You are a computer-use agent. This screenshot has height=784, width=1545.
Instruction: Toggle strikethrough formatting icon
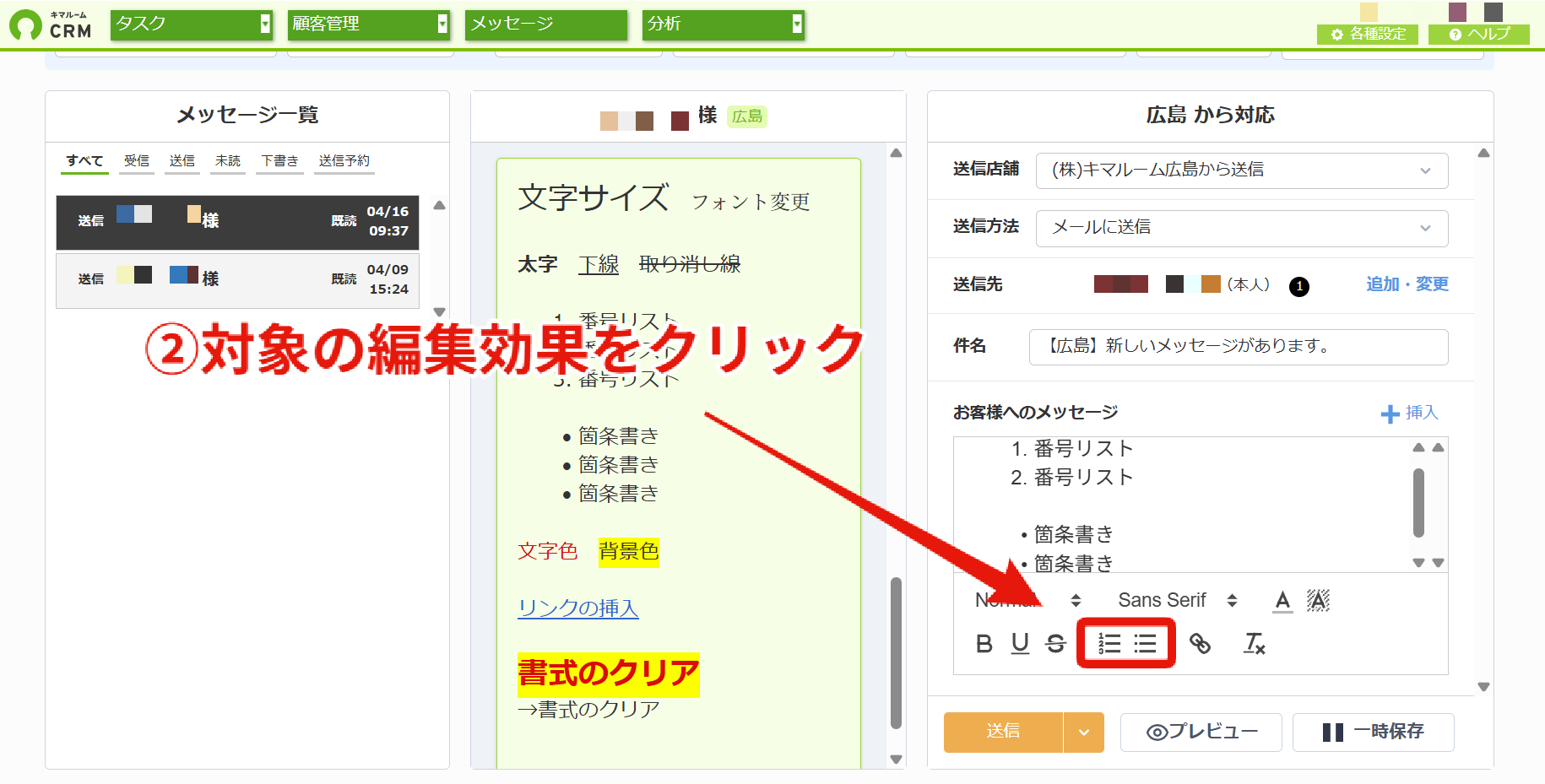pyautogui.click(x=1055, y=644)
